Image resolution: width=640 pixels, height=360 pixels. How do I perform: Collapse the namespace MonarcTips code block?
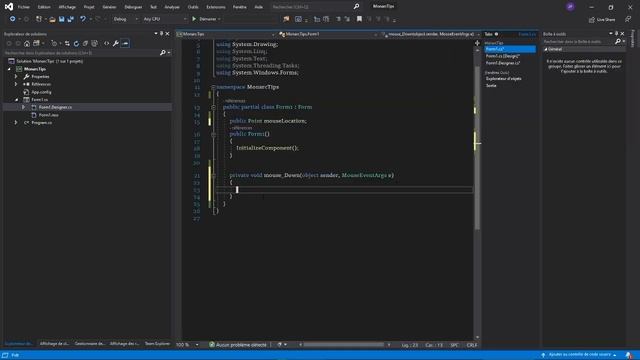pos(213,87)
